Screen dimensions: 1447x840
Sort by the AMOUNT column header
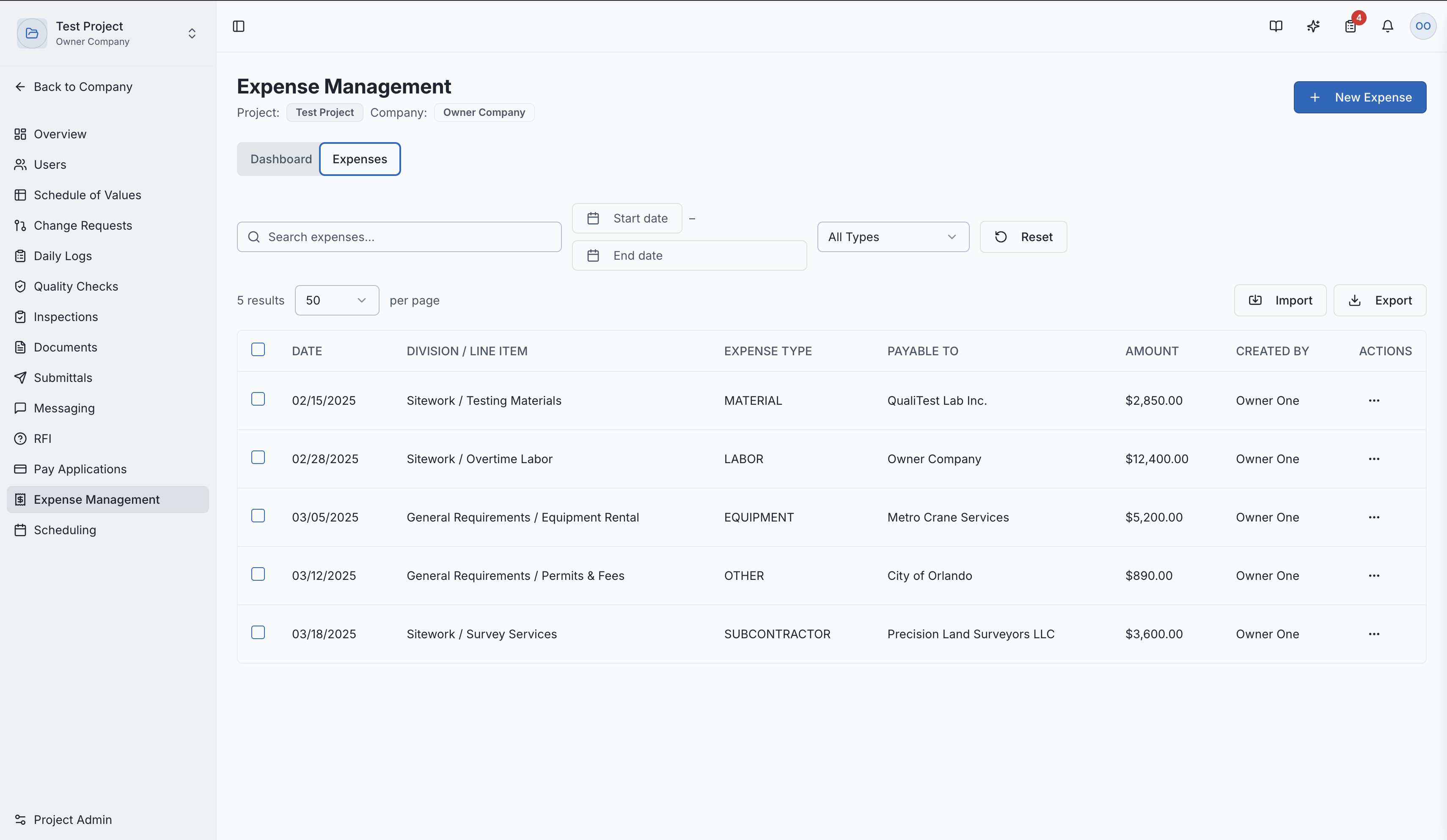tap(1151, 351)
